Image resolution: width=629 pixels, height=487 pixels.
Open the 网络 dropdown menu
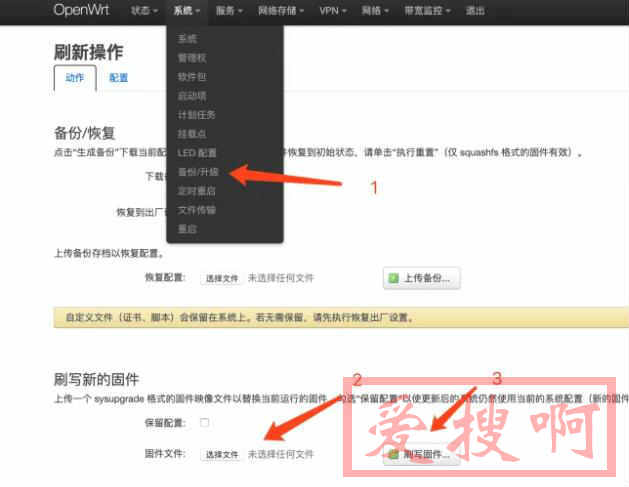pyautogui.click(x=374, y=11)
